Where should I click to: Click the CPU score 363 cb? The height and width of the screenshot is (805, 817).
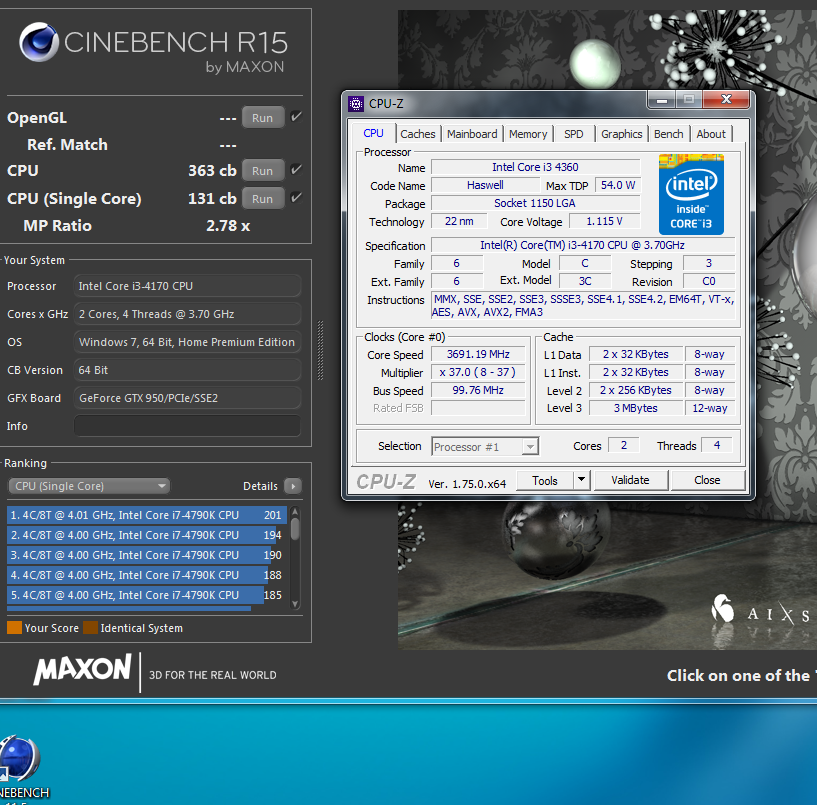click(212, 170)
